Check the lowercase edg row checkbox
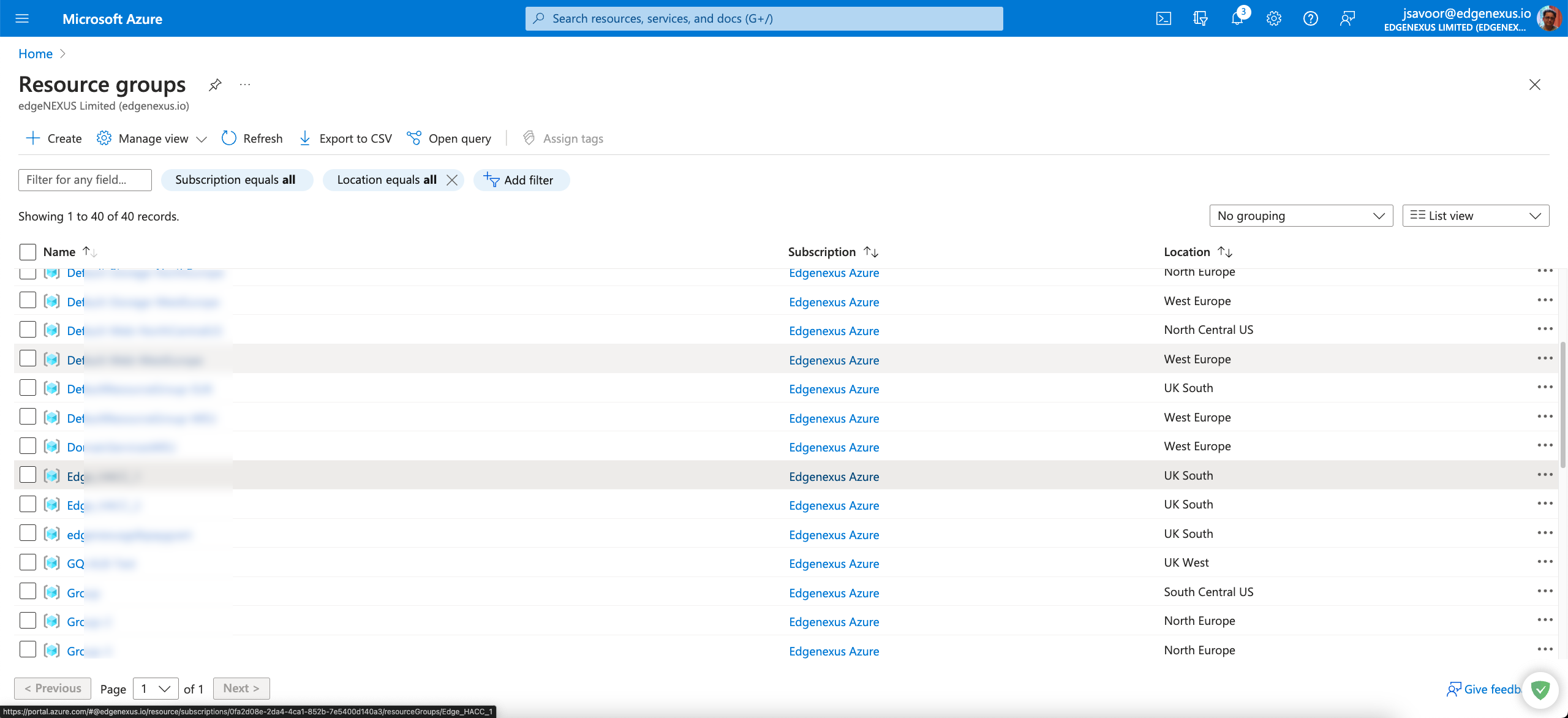This screenshot has height=718, width=1568. (28, 533)
